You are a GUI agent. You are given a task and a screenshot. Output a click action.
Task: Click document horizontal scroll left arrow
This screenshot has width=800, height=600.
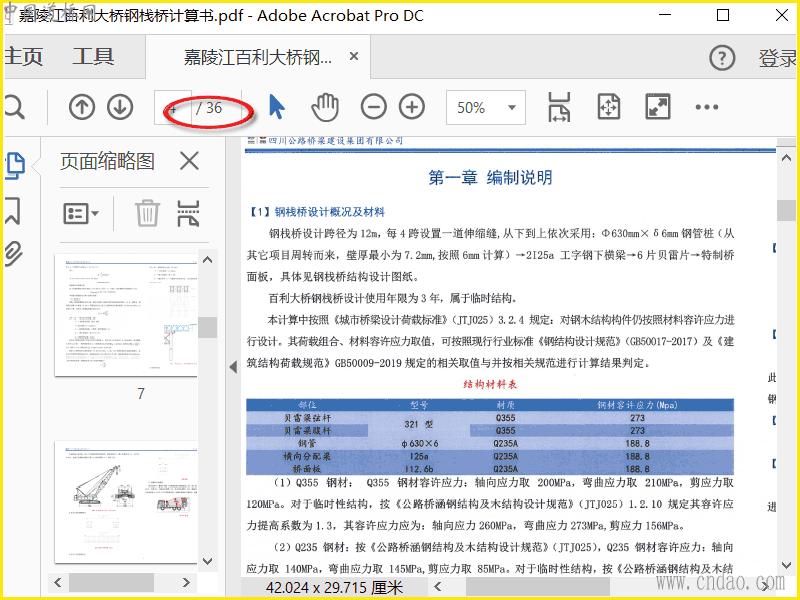click(x=438, y=586)
